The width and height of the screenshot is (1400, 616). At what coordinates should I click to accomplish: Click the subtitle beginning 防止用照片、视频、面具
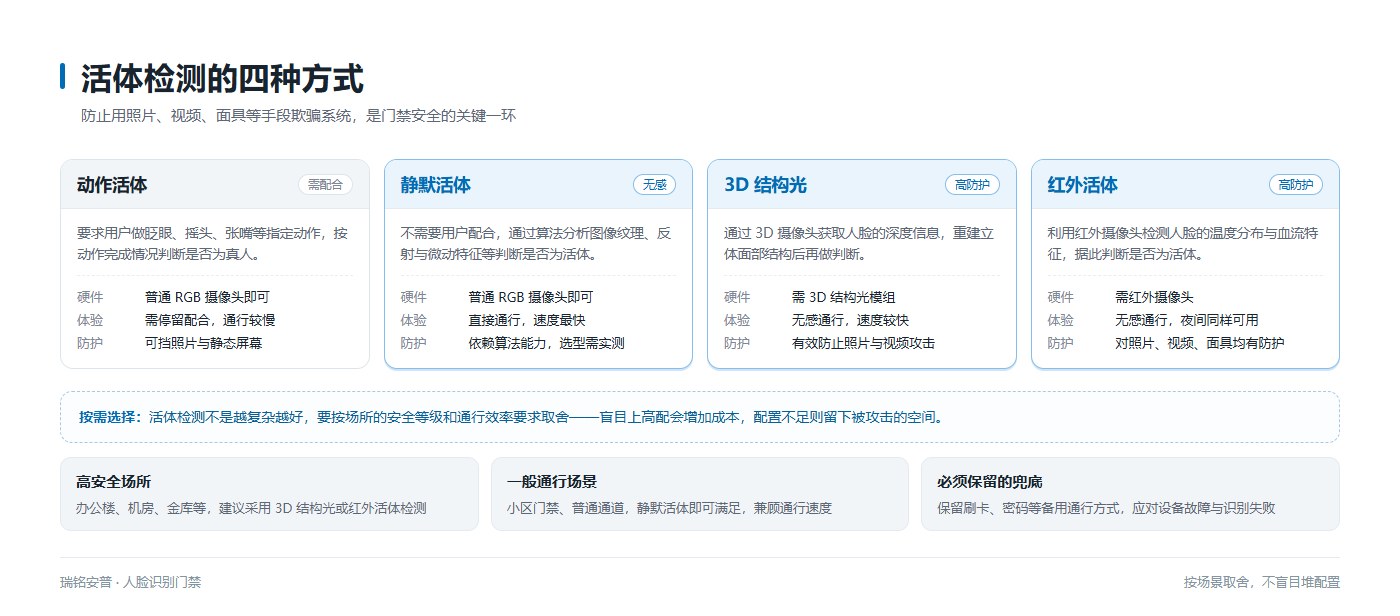point(298,116)
